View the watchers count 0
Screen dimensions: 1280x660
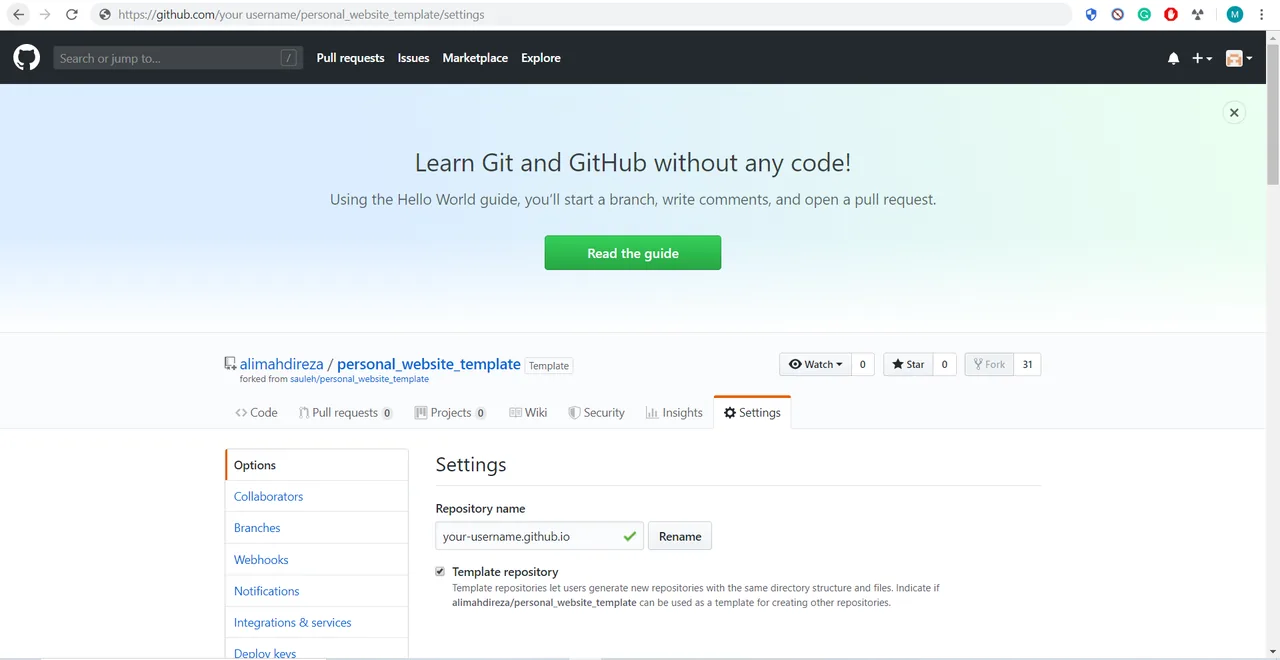[x=863, y=364]
